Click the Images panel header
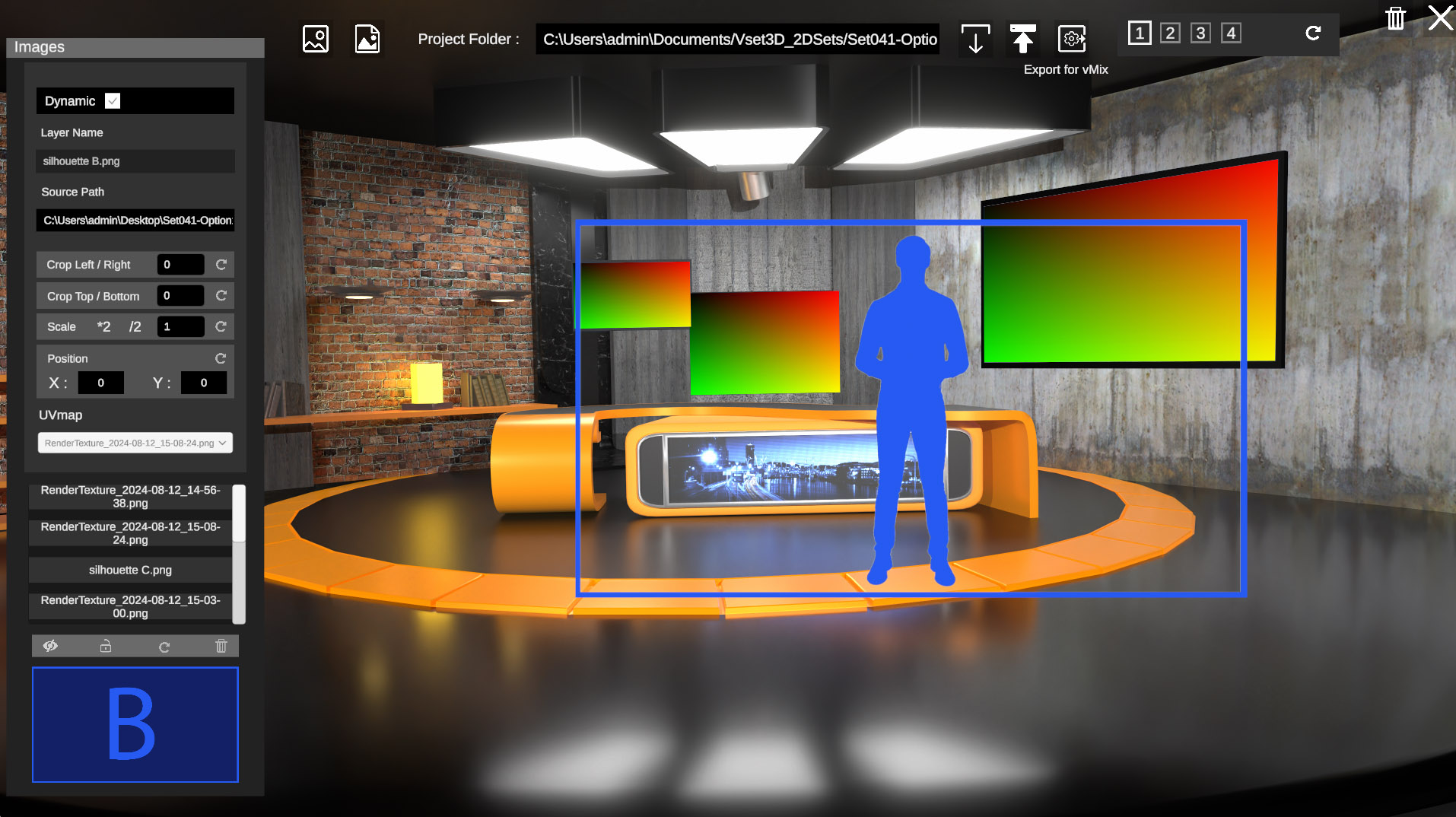 click(x=135, y=47)
